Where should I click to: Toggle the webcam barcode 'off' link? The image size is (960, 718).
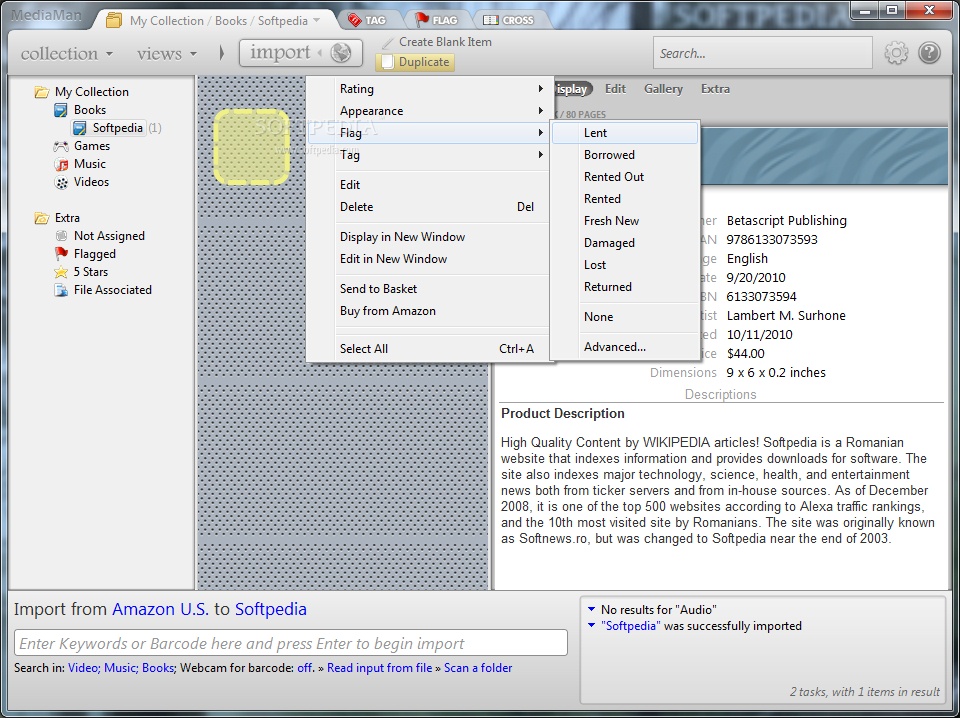305,668
